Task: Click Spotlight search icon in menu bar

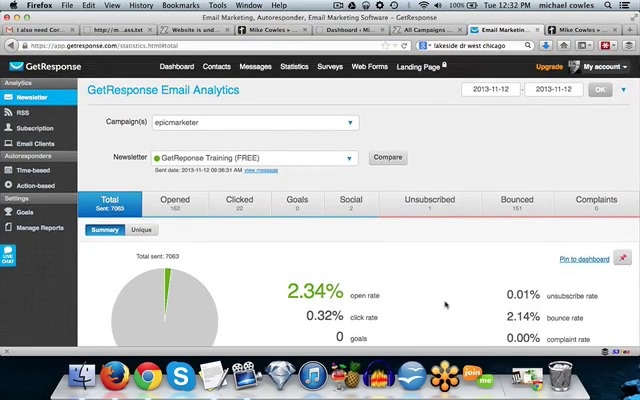Action: (x=608, y=5)
